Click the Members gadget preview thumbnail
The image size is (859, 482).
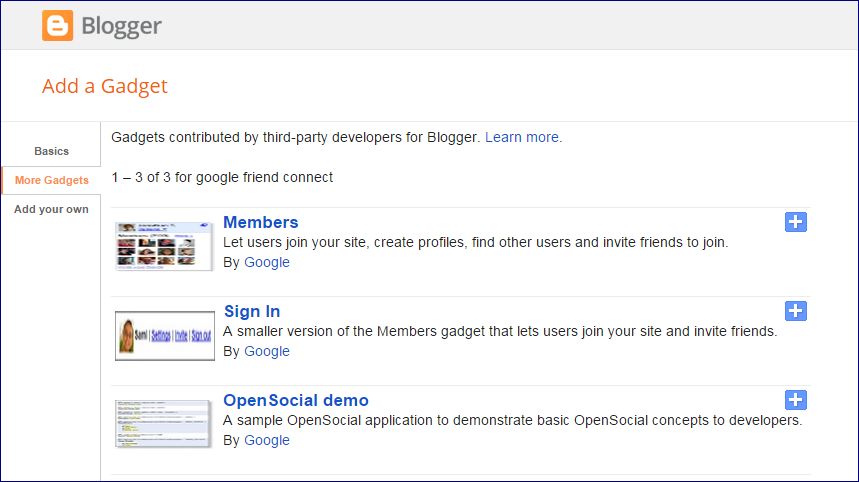164,246
